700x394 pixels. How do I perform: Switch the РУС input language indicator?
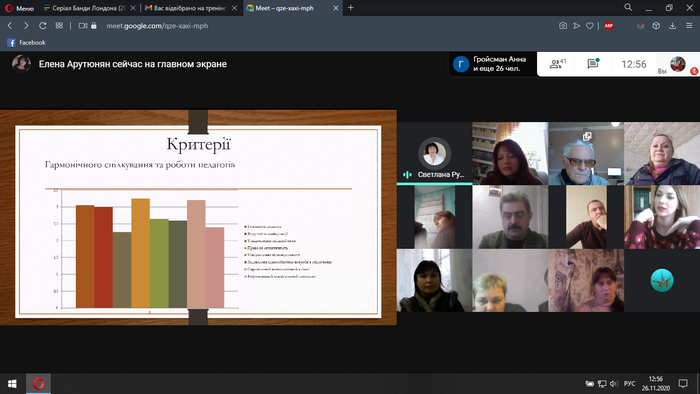coord(629,384)
